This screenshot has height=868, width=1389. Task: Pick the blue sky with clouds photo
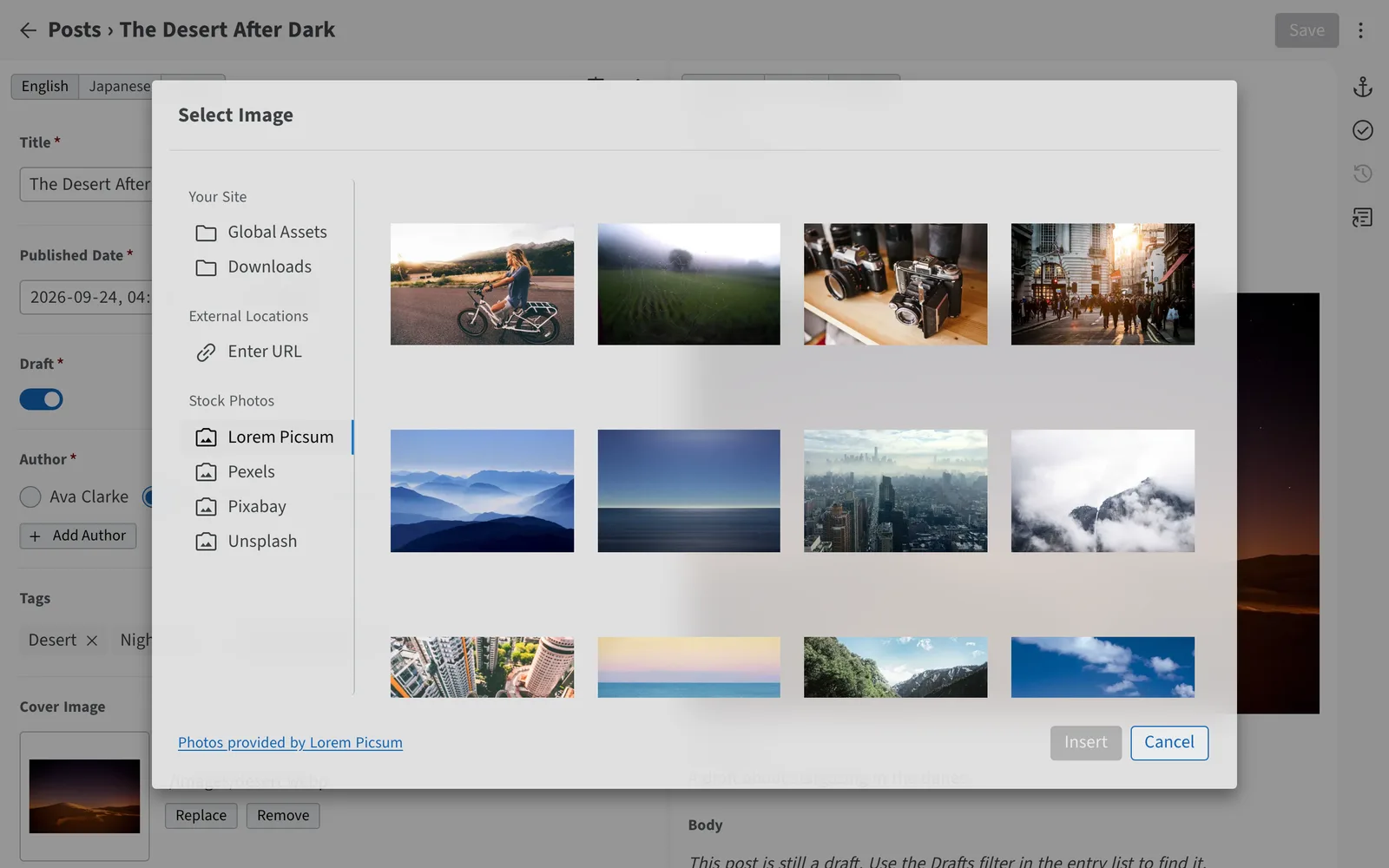[x=1103, y=667]
